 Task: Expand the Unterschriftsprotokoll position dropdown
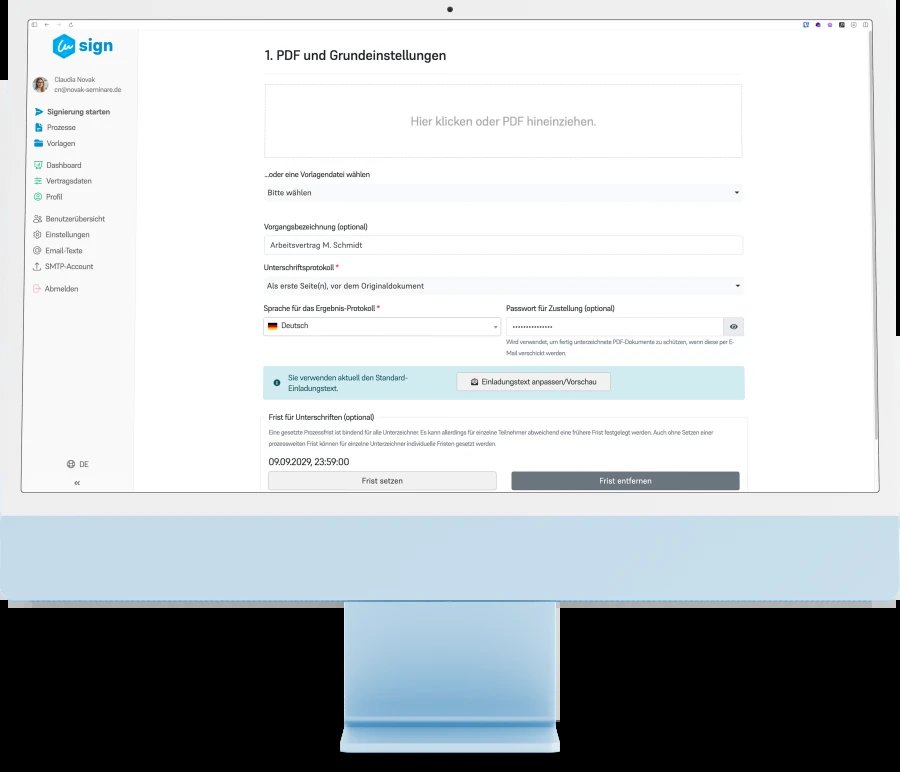tap(503, 286)
